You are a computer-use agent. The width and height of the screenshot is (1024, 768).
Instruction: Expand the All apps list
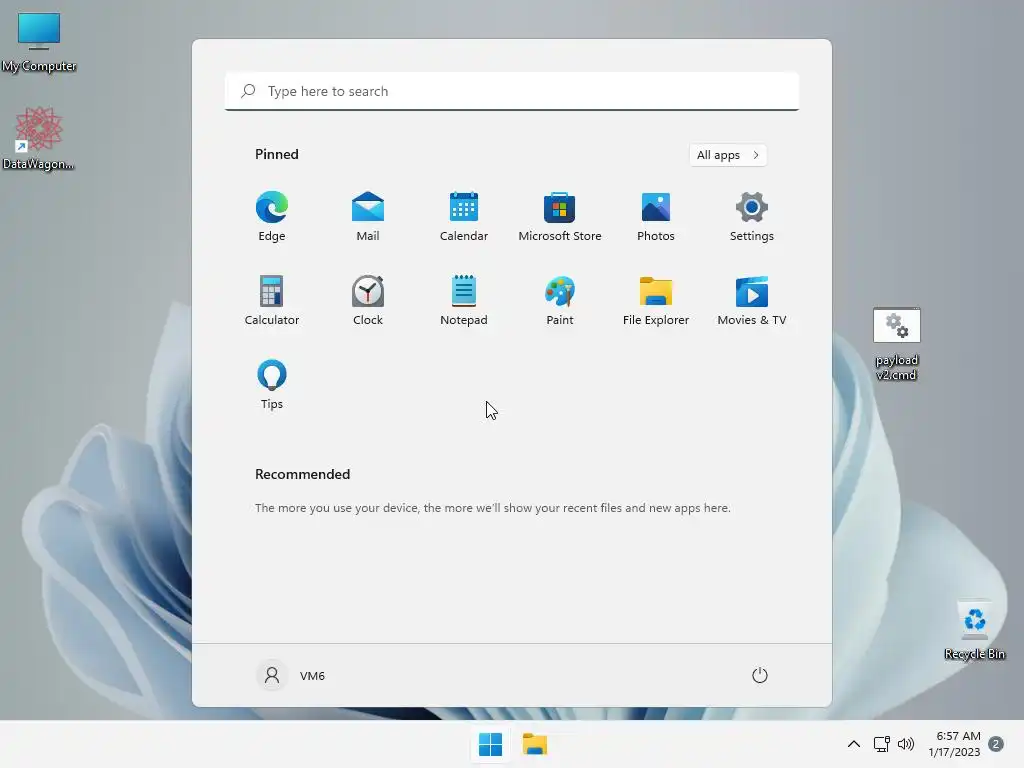point(728,155)
